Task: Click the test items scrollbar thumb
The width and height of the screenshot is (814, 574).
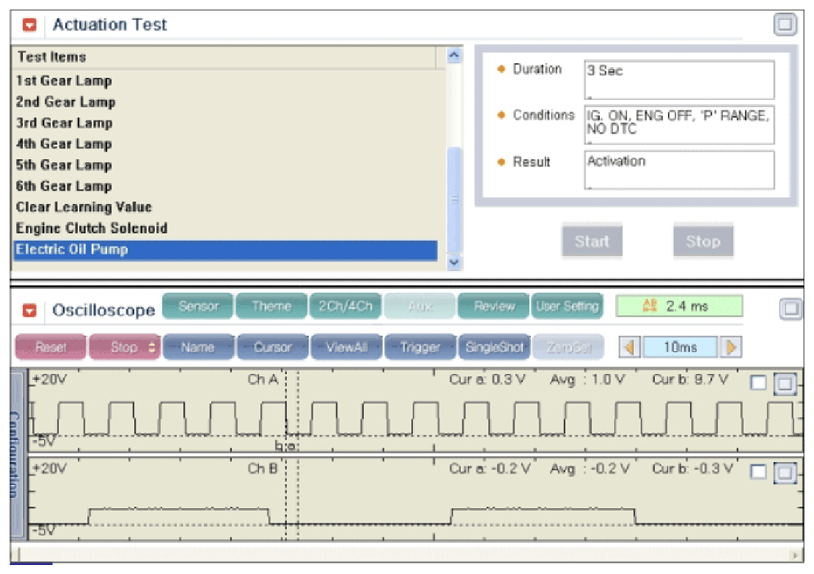Action: pos(454,200)
